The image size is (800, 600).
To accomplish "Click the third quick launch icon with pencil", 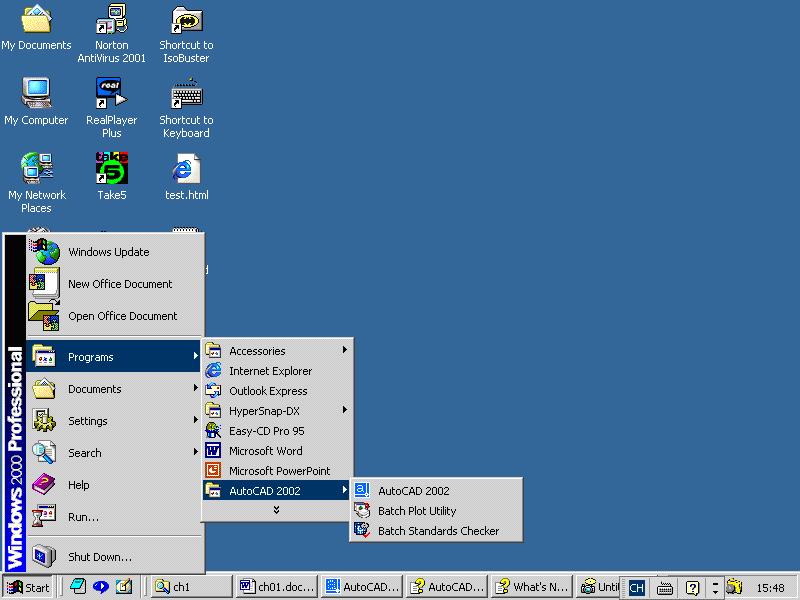I will coord(123,587).
